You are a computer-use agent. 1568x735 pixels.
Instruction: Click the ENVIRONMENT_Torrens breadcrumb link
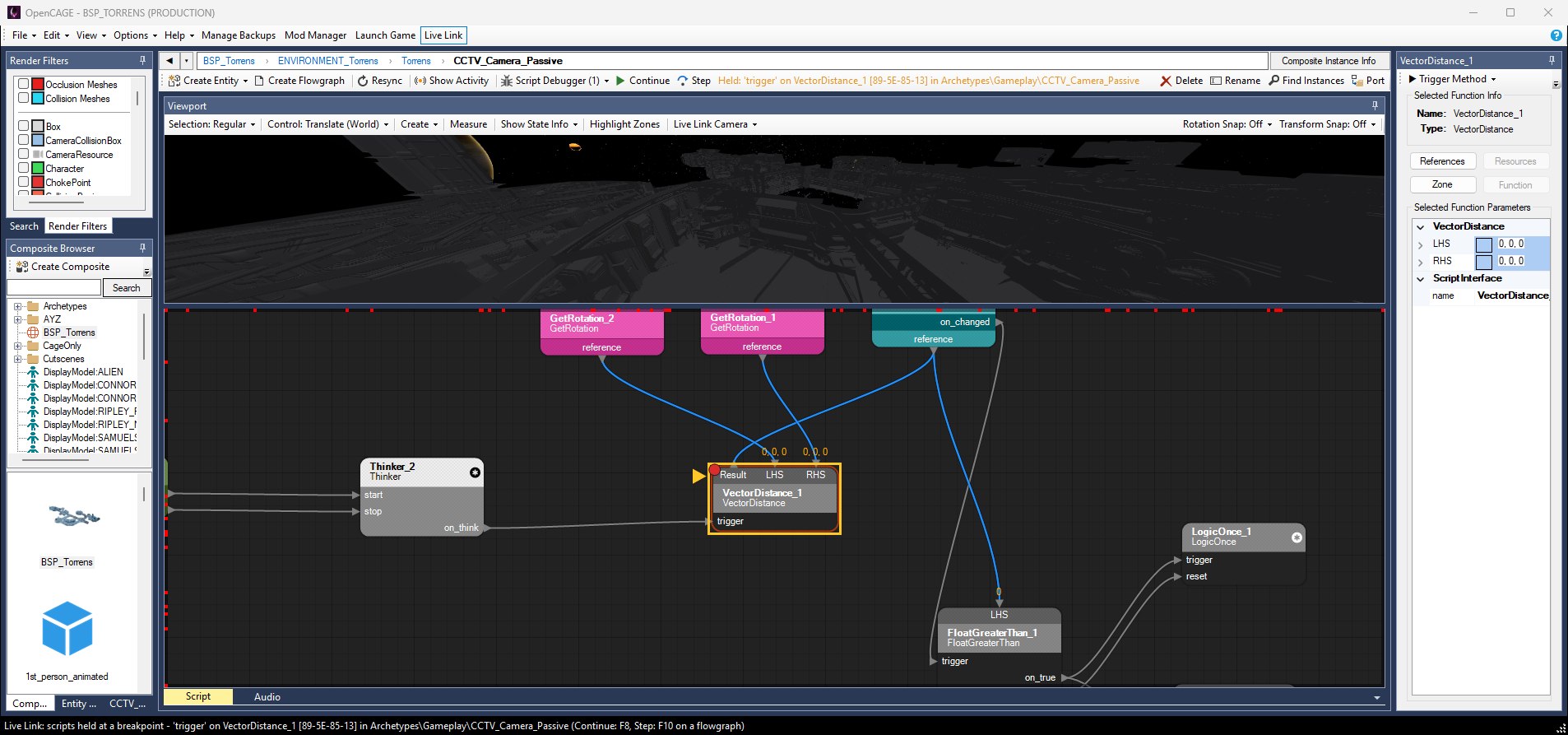[327, 61]
